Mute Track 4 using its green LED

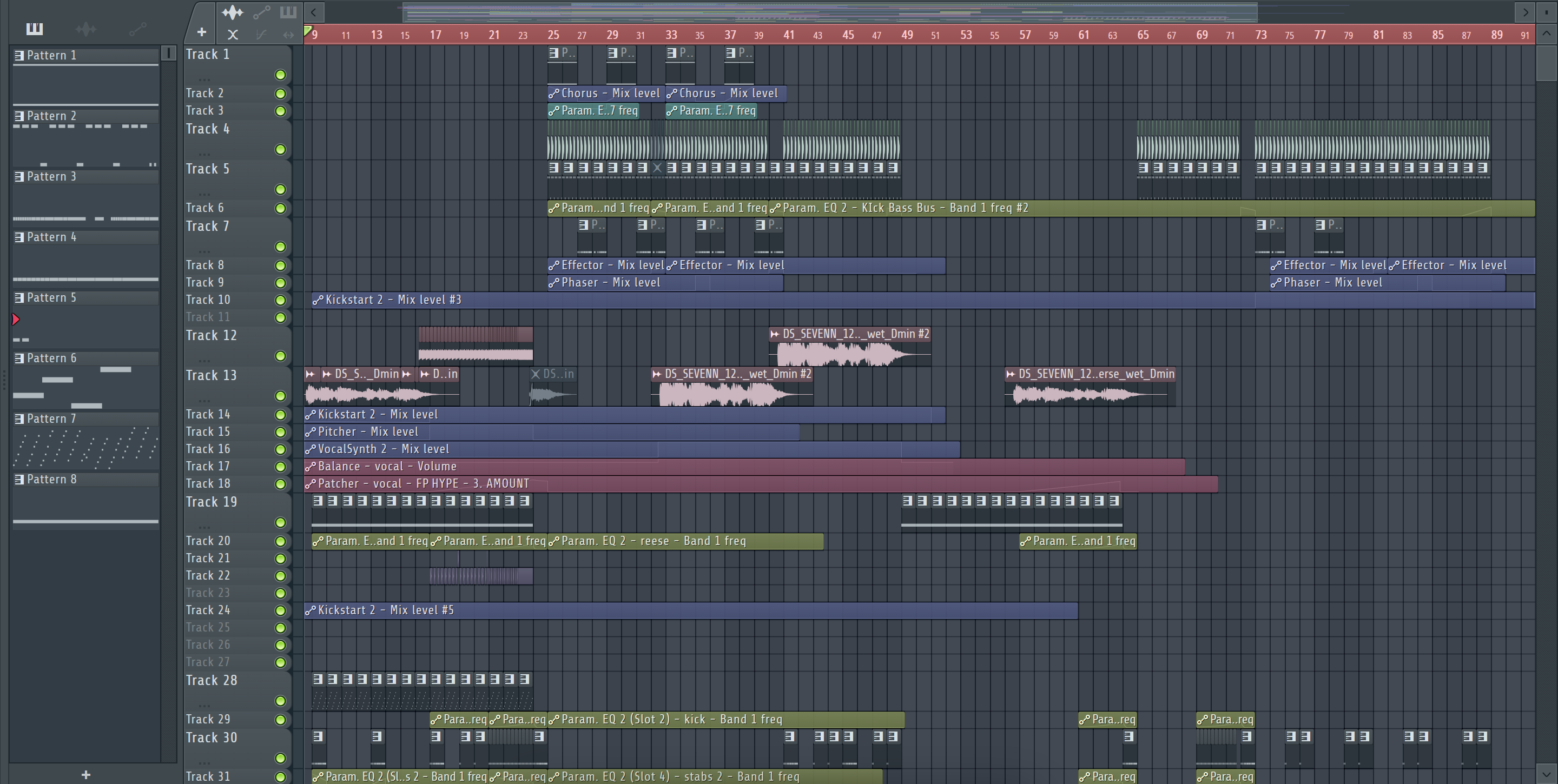click(x=281, y=149)
